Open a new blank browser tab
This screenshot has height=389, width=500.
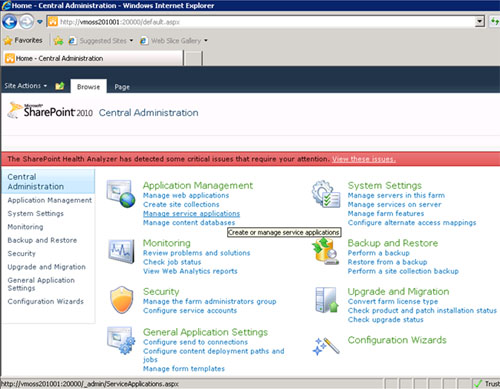tap(193, 59)
